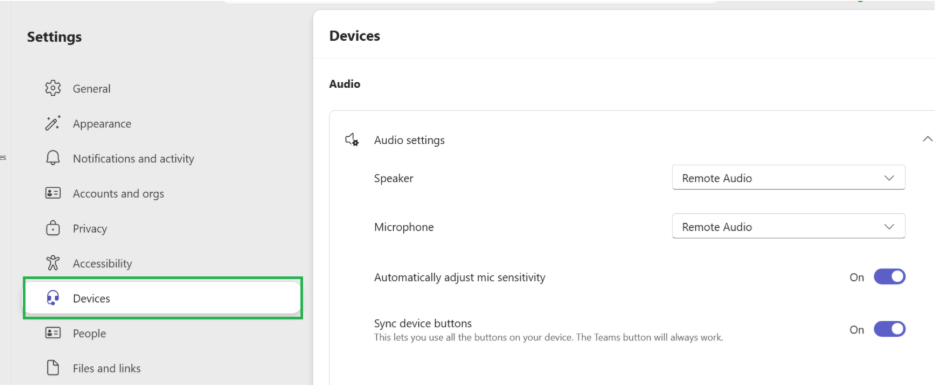
Task: Select the Privacy settings page
Action: (x=162, y=228)
